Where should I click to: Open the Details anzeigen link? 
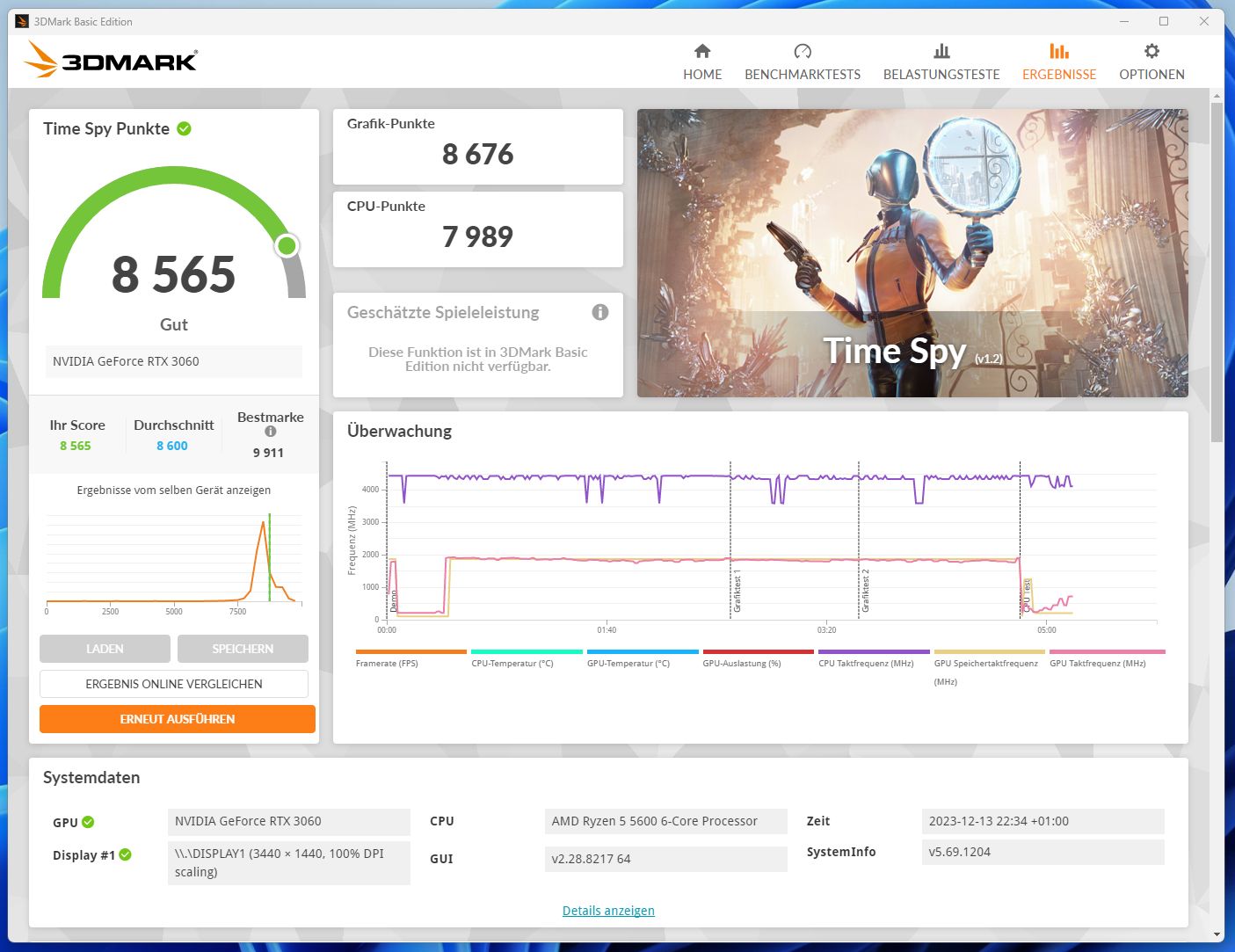click(608, 911)
